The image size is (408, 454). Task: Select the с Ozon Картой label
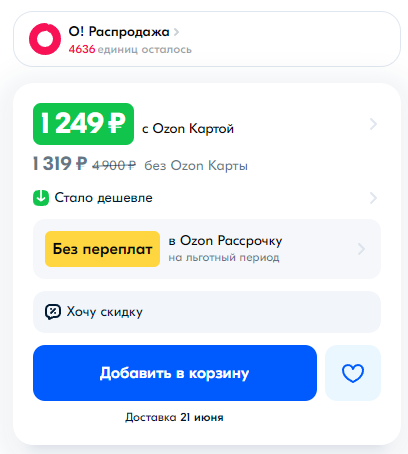188,129
